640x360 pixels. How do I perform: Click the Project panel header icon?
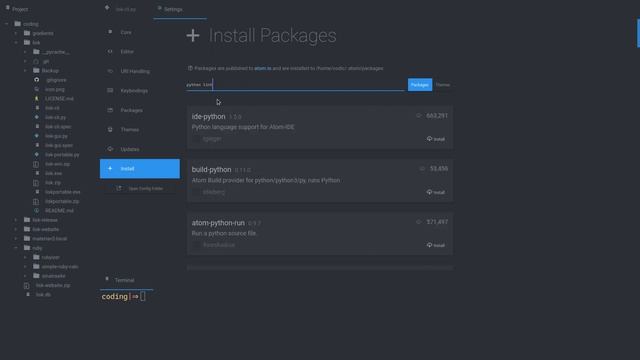tap(7, 8)
